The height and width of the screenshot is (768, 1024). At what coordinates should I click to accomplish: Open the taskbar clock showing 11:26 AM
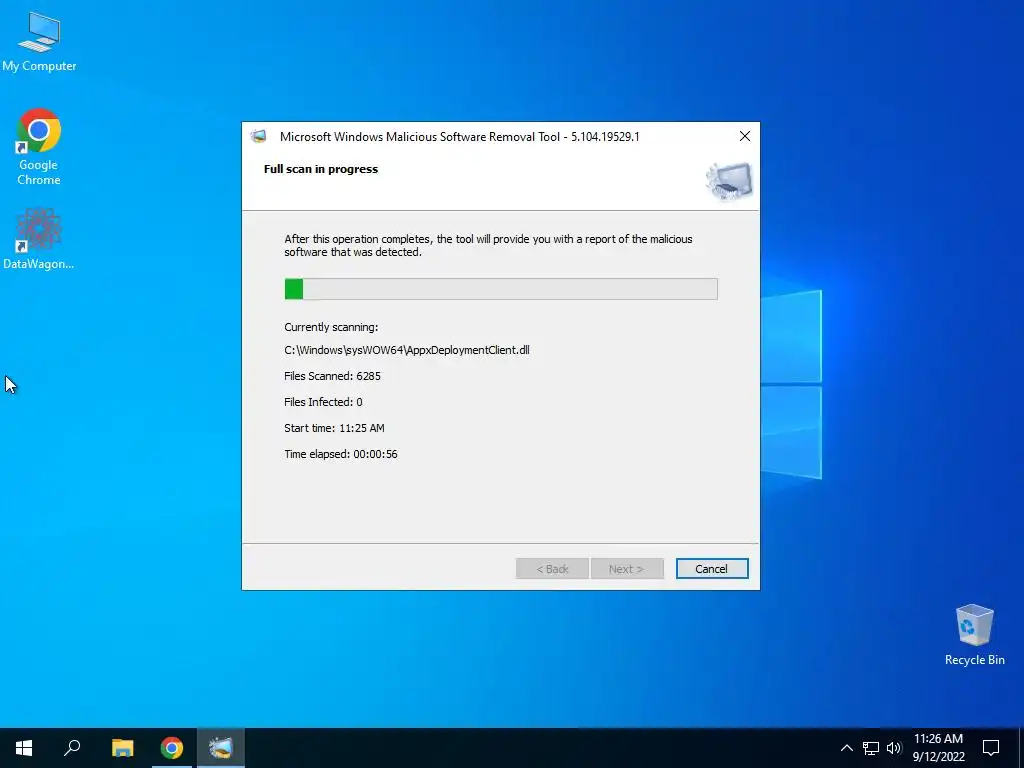coord(938,748)
